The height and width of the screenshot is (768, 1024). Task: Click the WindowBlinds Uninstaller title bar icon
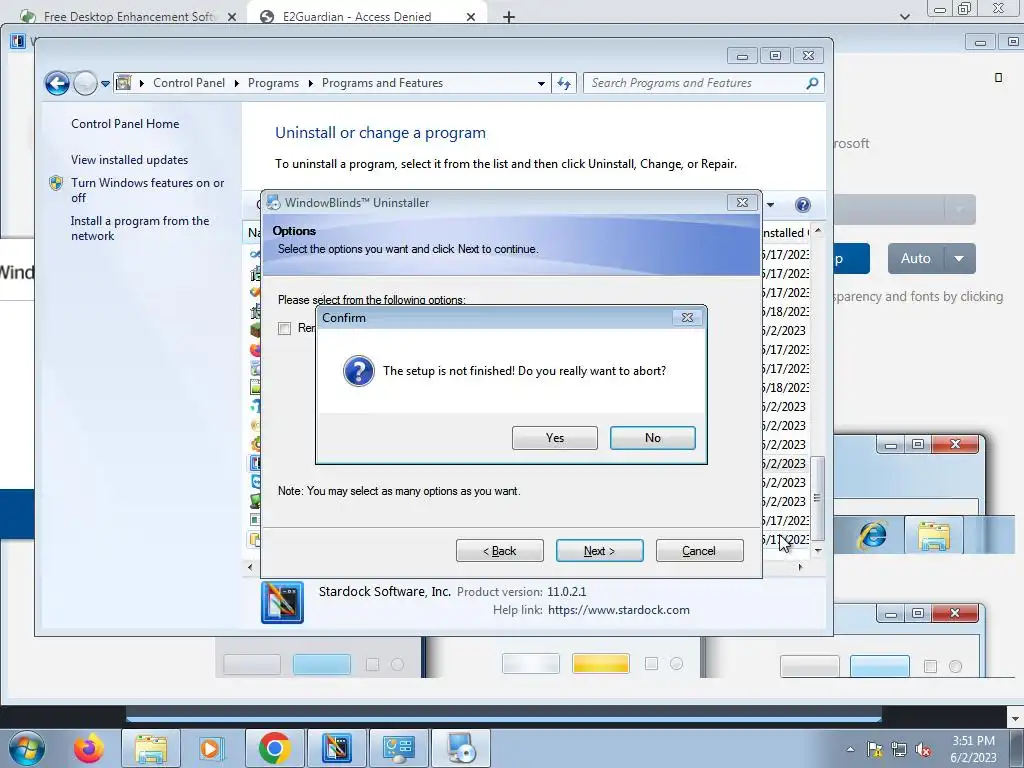[273, 202]
